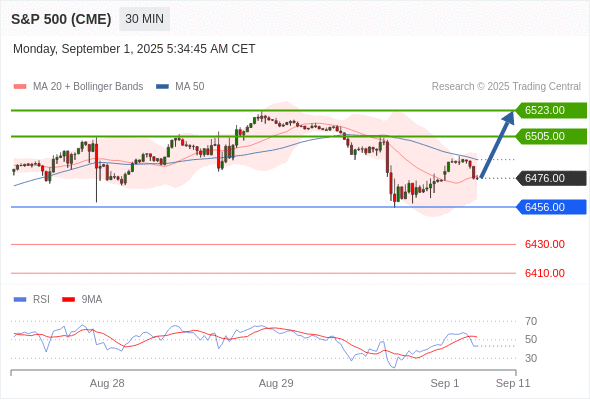The width and height of the screenshot is (590, 400).
Task: Click the 6456.00 blue pivot tag
Action: 551,207
